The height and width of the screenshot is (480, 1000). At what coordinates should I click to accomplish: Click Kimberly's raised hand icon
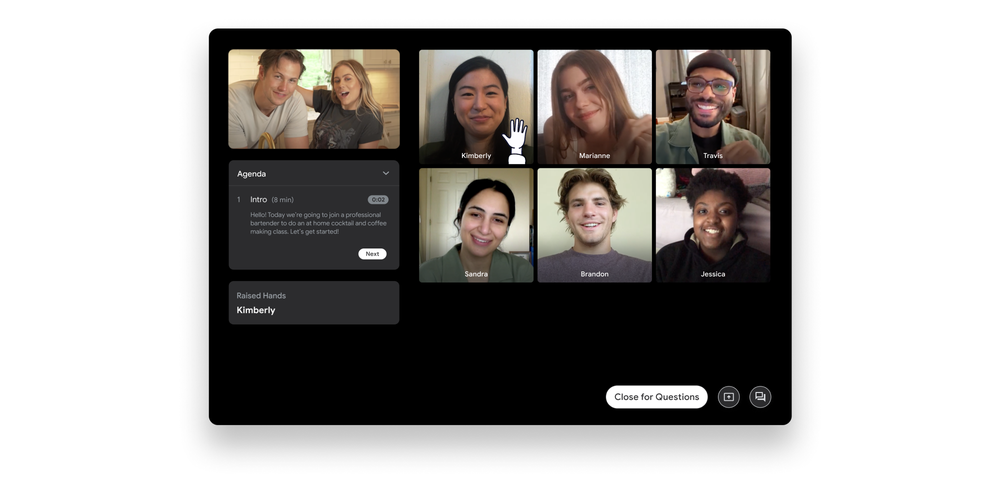pos(515,141)
